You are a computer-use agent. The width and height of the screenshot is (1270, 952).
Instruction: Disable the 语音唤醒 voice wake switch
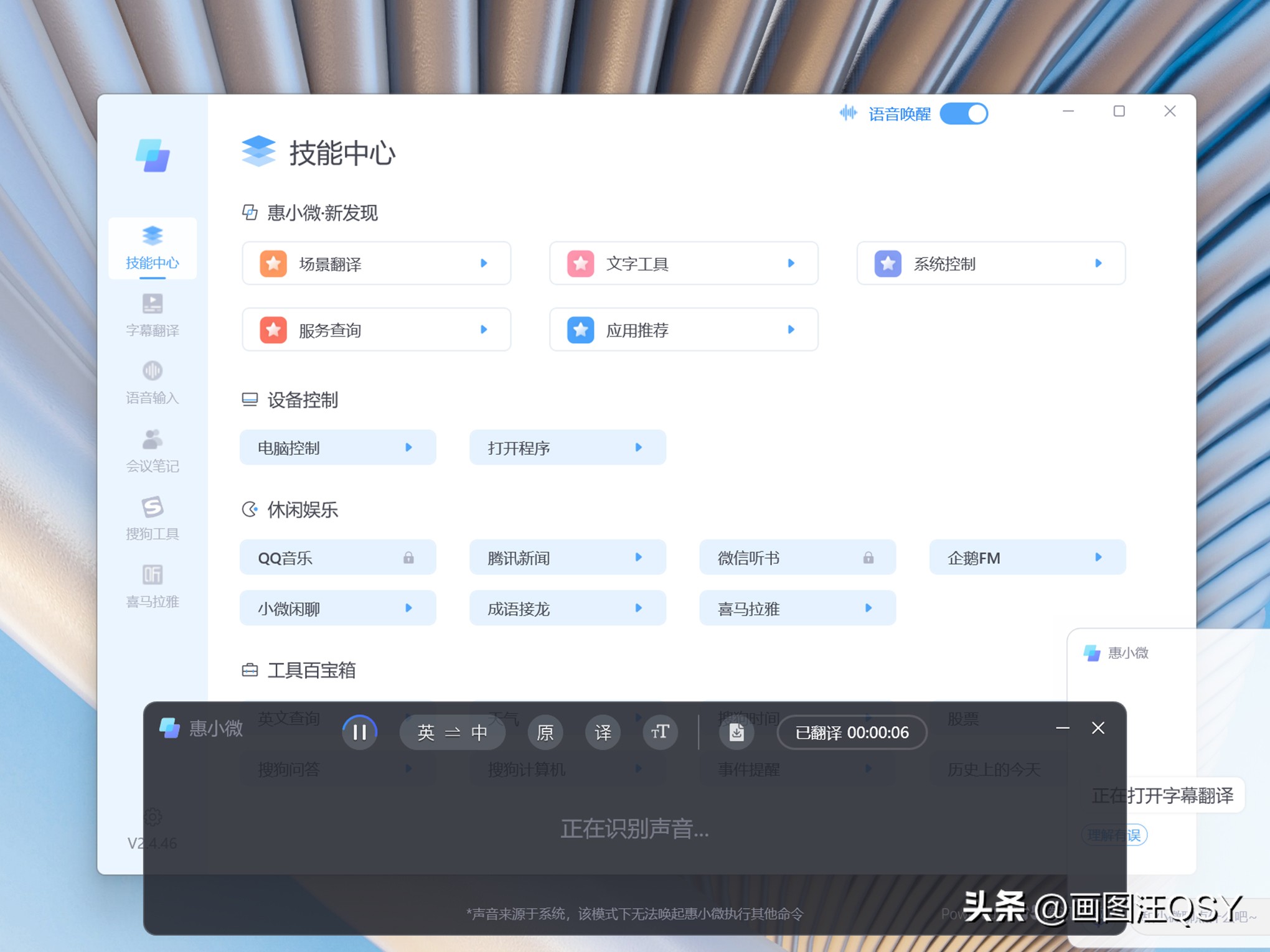click(x=964, y=113)
